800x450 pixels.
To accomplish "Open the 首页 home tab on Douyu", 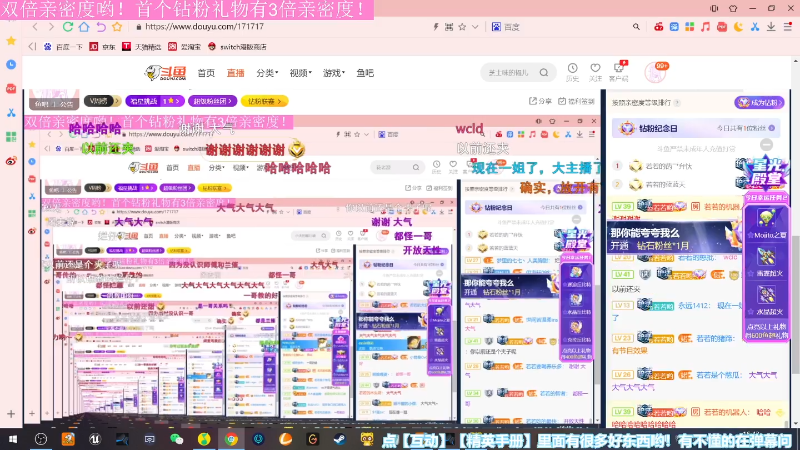I will tap(206, 73).
